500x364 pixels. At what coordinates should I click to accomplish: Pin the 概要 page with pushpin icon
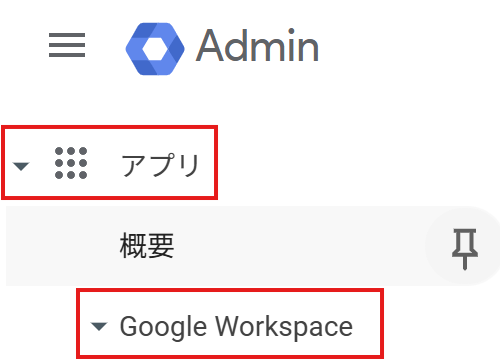pos(465,247)
